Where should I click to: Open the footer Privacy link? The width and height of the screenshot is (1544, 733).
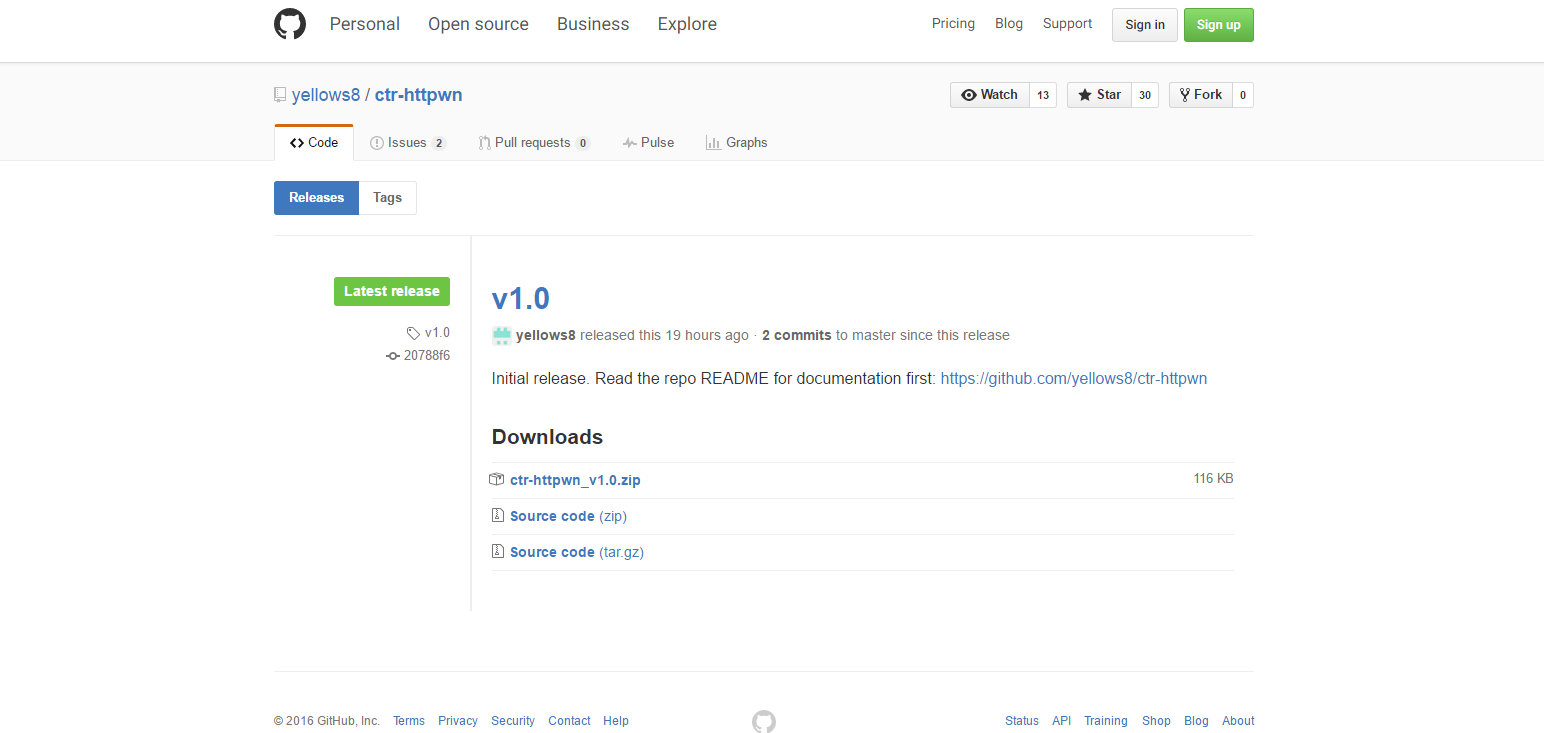[458, 721]
